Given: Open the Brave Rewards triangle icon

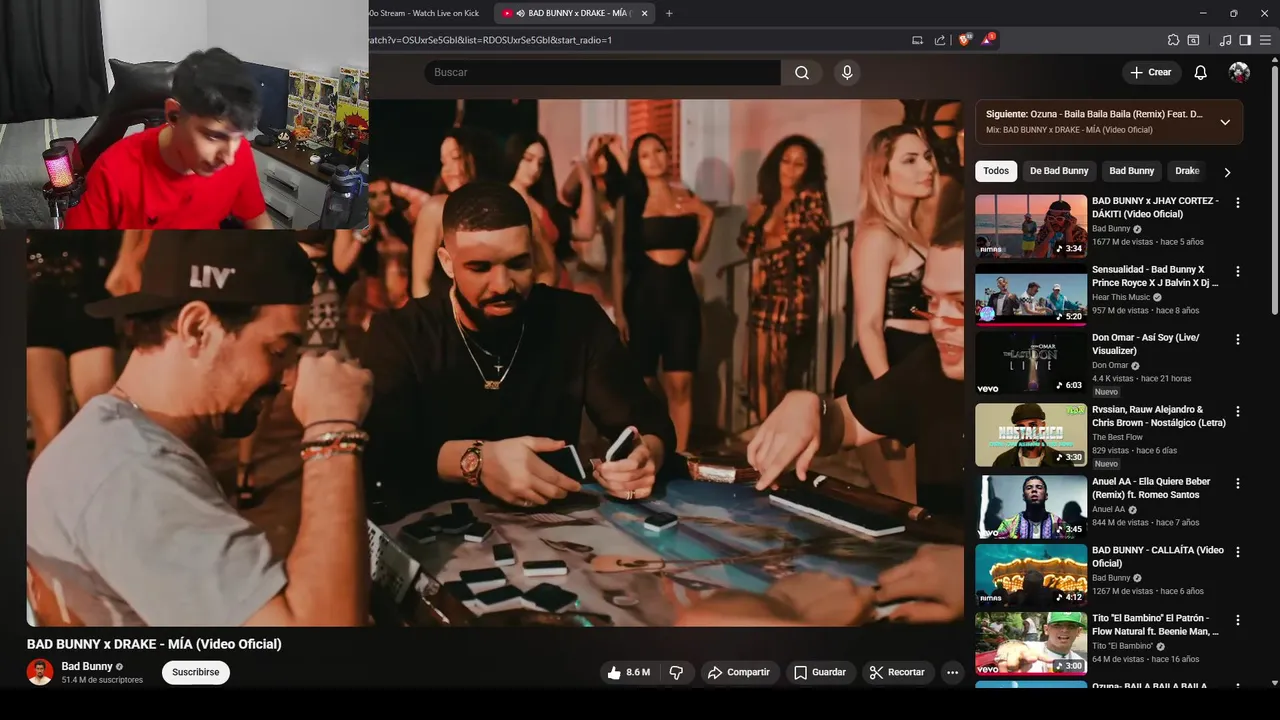Looking at the screenshot, I should (988, 40).
